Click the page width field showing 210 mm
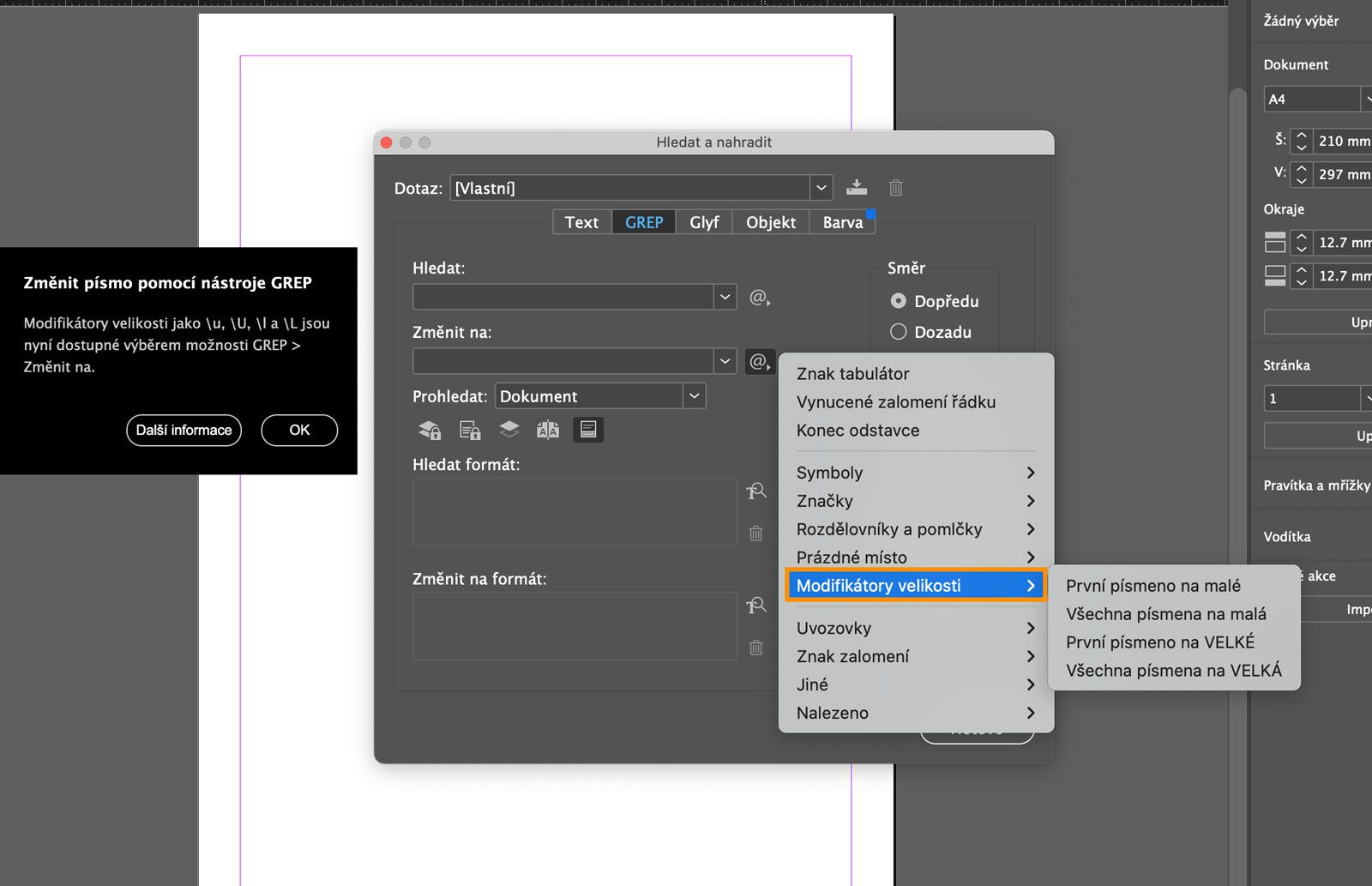 pos(1343,141)
